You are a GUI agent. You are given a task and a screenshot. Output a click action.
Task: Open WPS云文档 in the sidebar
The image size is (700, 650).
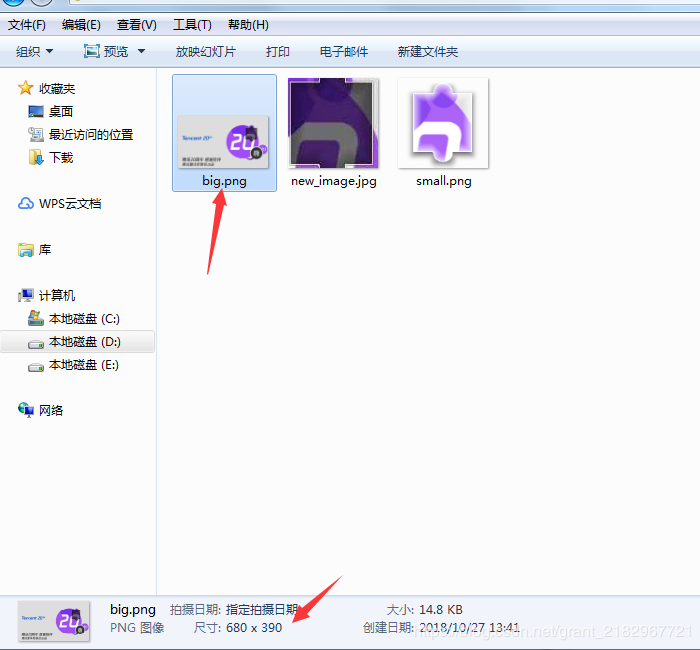pyautogui.click(x=70, y=204)
